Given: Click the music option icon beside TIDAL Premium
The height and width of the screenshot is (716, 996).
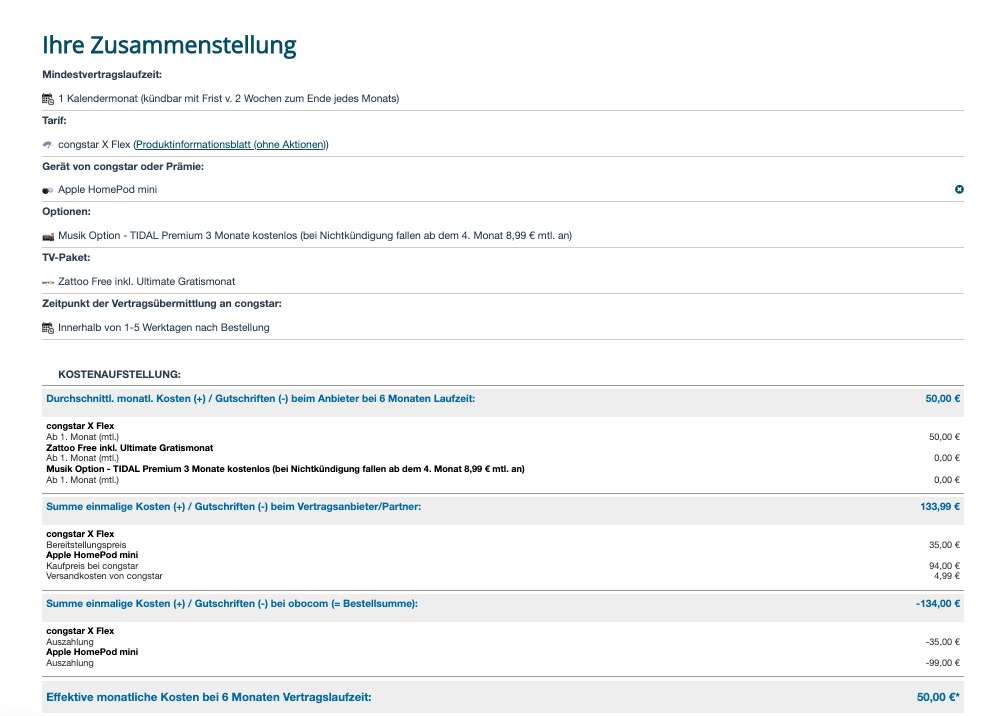Looking at the screenshot, I should coord(48,236).
